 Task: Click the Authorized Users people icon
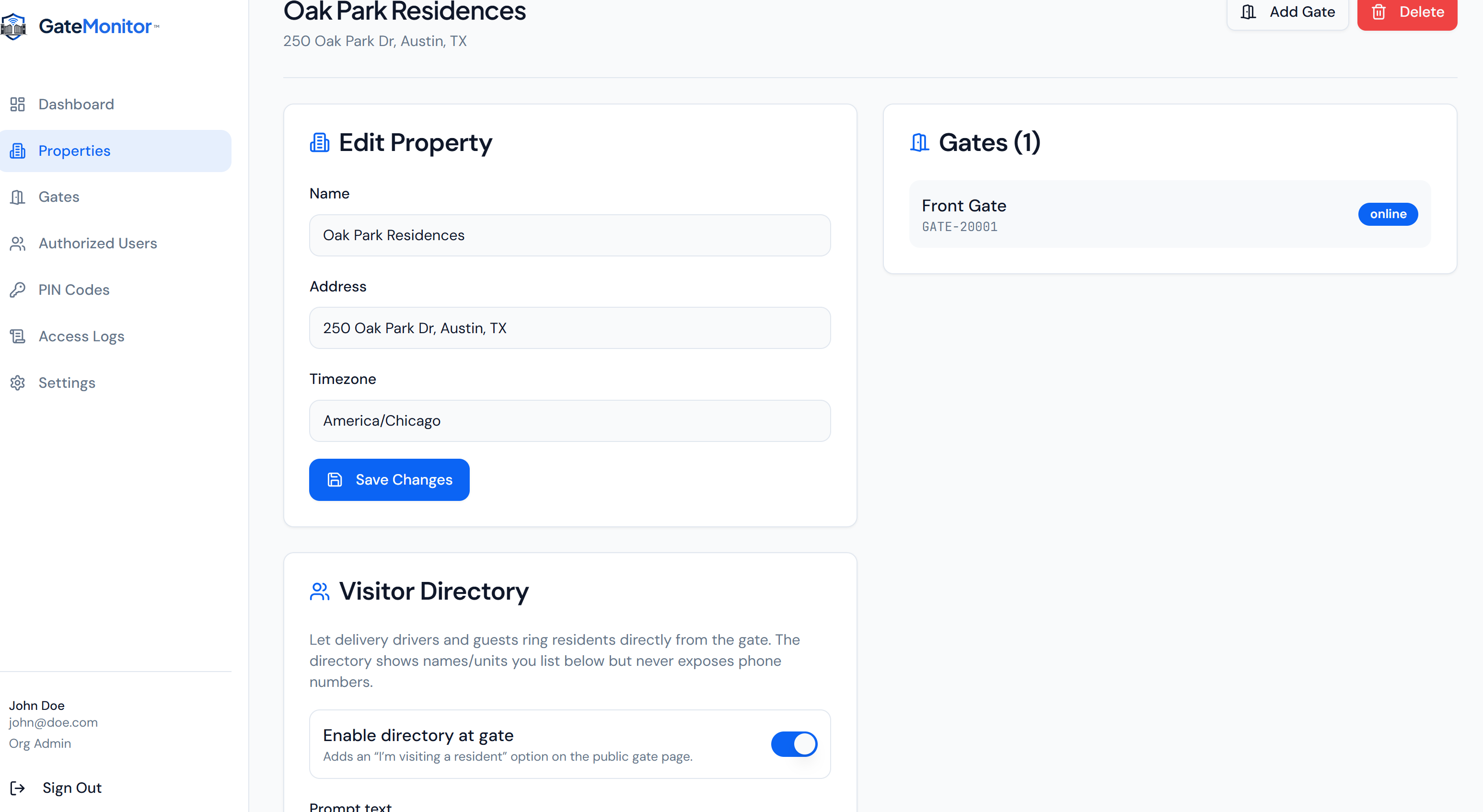pyautogui.click(x=18, y=244)
